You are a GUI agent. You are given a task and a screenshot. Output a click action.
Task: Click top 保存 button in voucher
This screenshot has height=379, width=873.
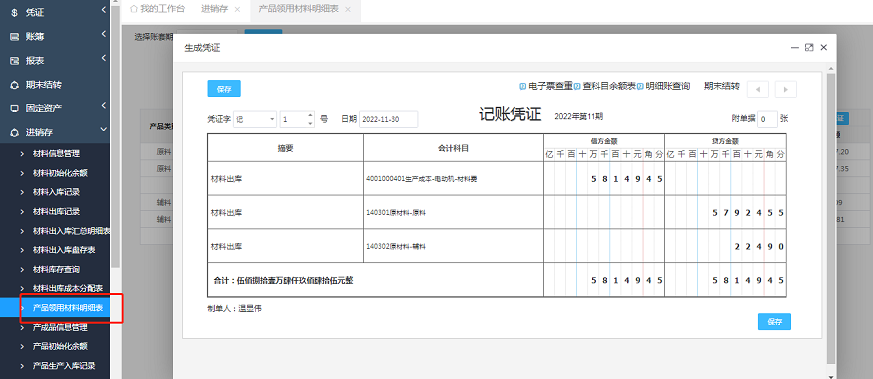coord(224,89)
